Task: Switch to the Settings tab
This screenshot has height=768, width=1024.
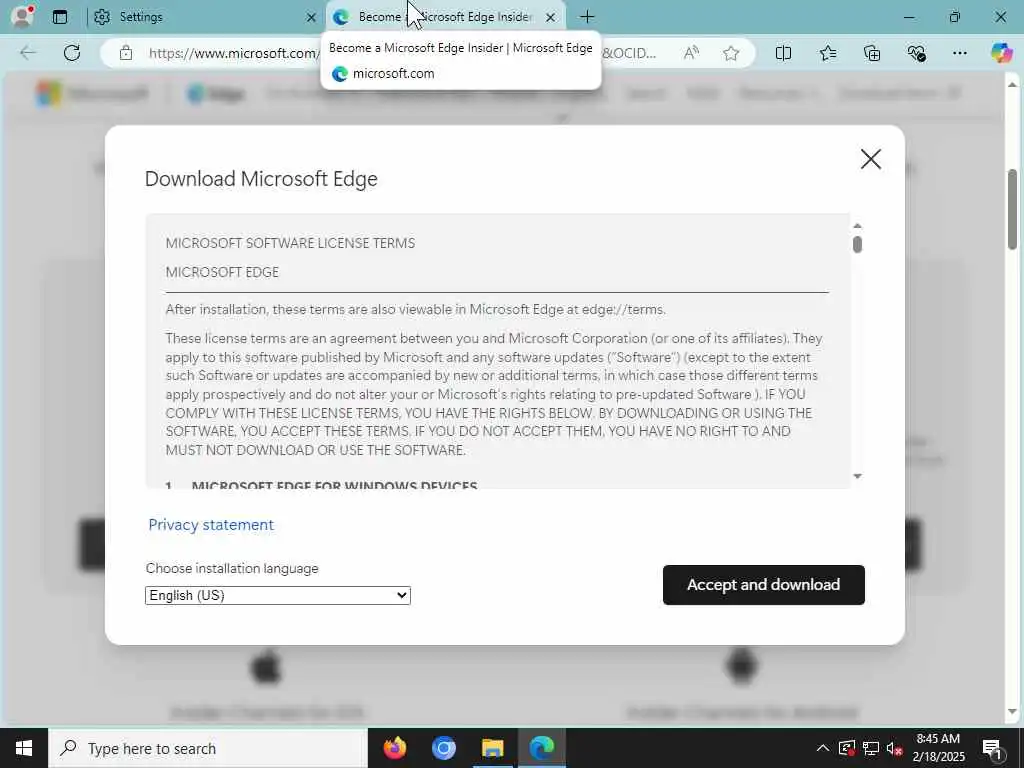Action: point(202,17)
